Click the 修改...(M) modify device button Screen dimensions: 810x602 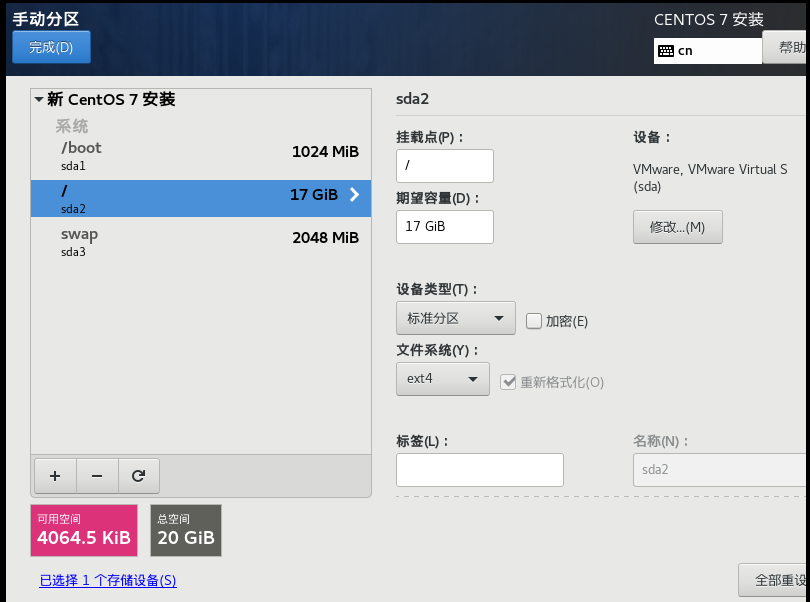pos(678,227)
